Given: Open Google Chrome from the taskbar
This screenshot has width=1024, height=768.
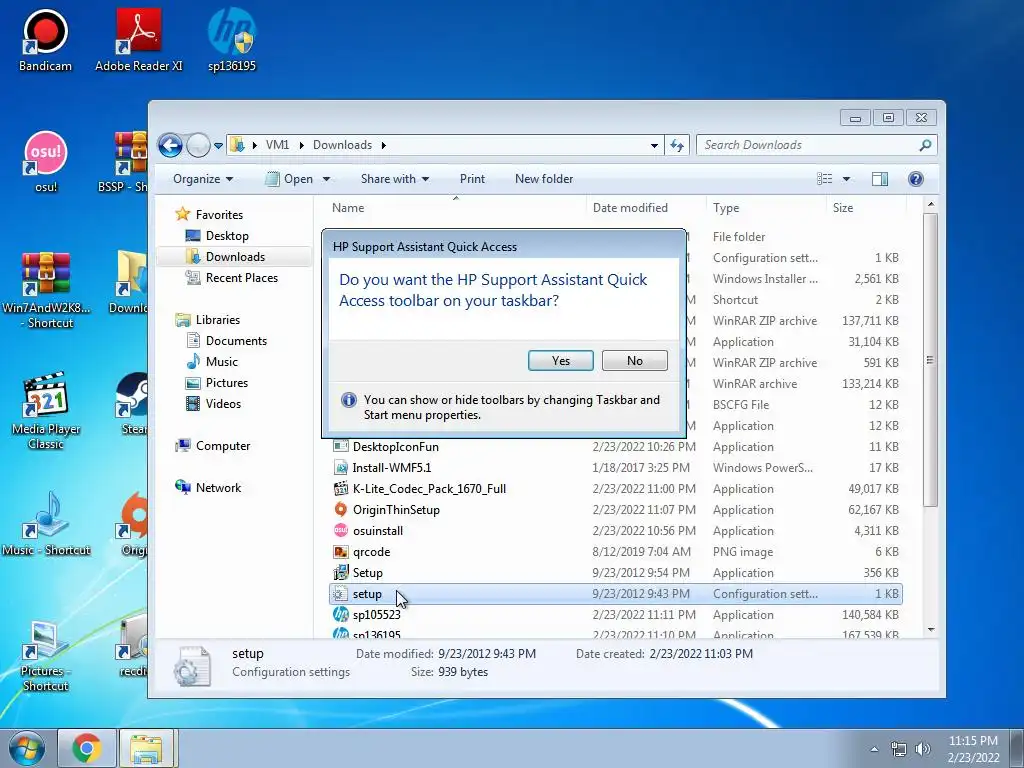Looking at the screenshot, I should (x=87, y=748).
